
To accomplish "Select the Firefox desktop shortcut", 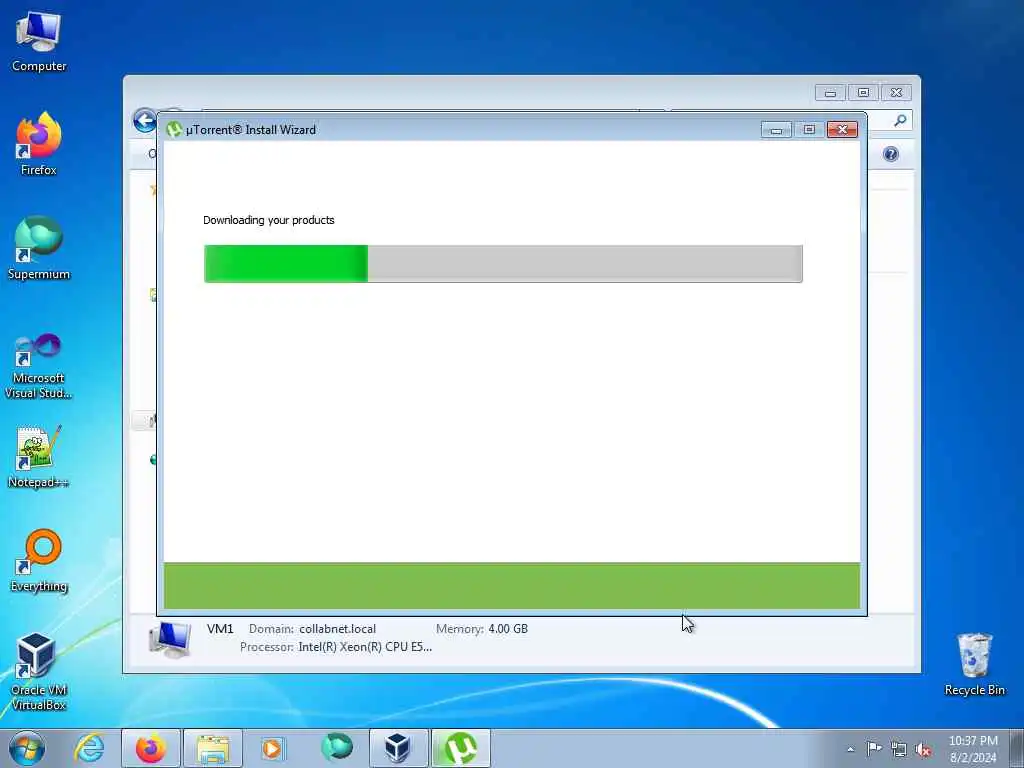I will tap(39, 143).
